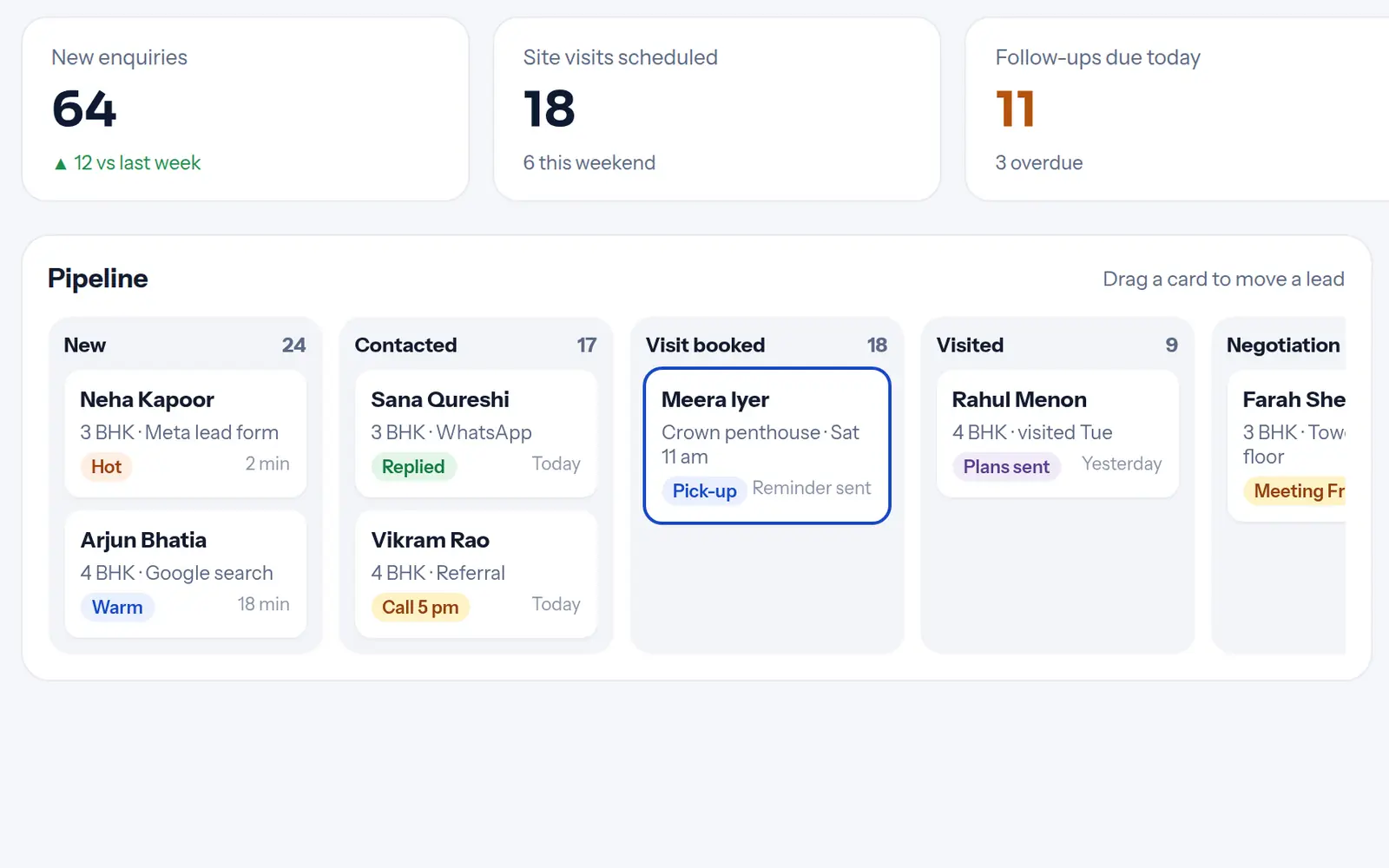1389x868 pixels.
Task: Click the Plans sent tag
Action: coord(1006,467)
